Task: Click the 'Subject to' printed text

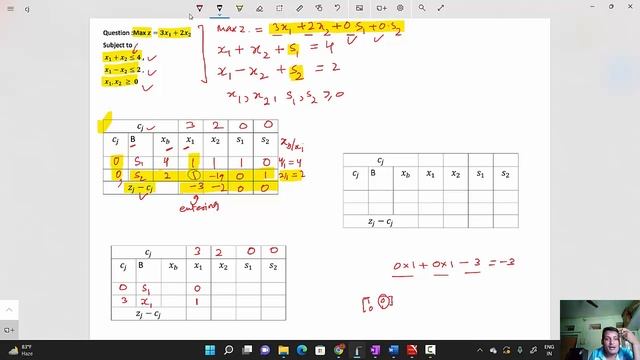Action: [x=118, y=45]
